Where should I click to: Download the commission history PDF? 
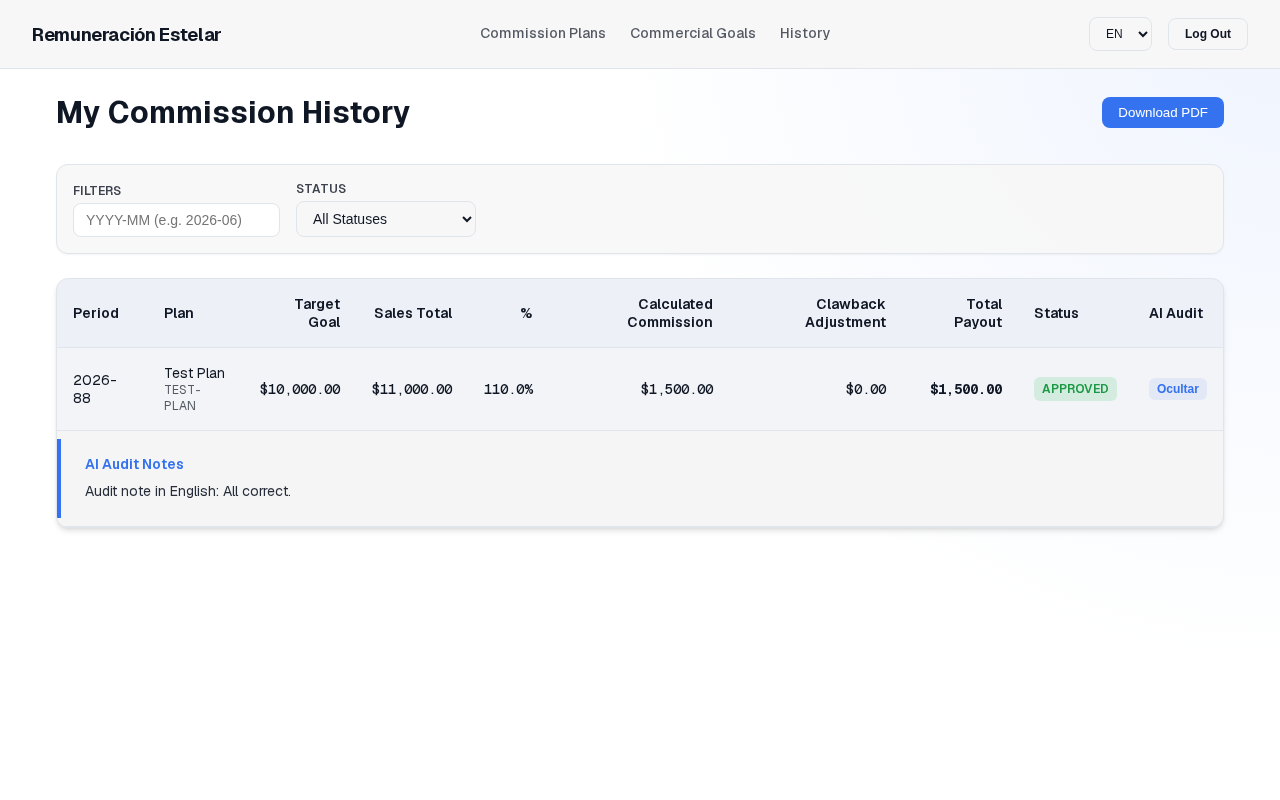(x=1163, y=112)
